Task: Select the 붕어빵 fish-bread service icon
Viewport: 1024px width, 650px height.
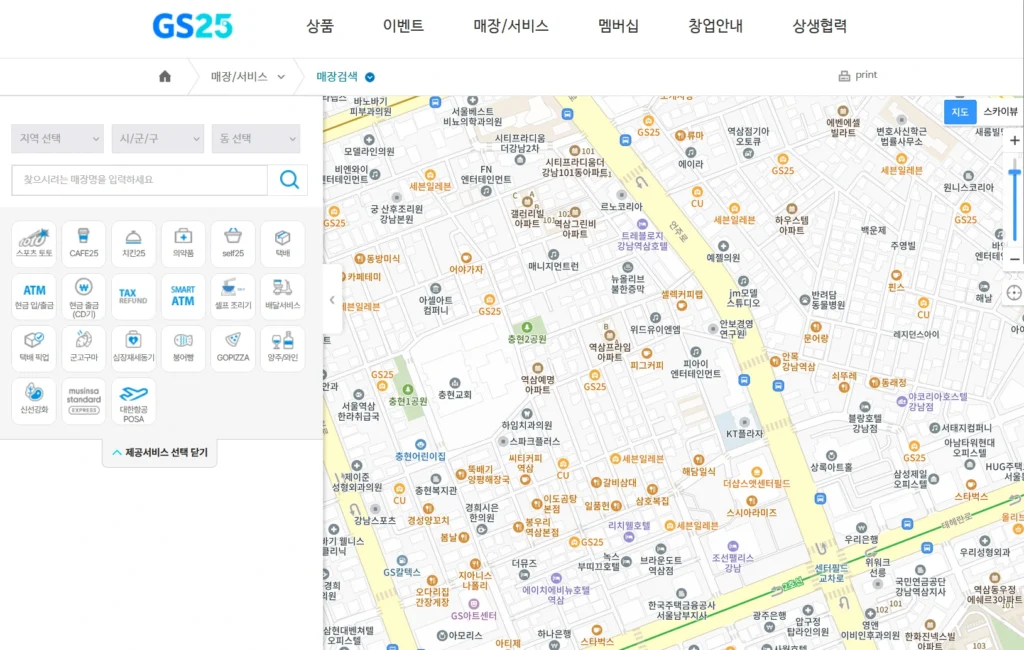Action: (182, 347)
